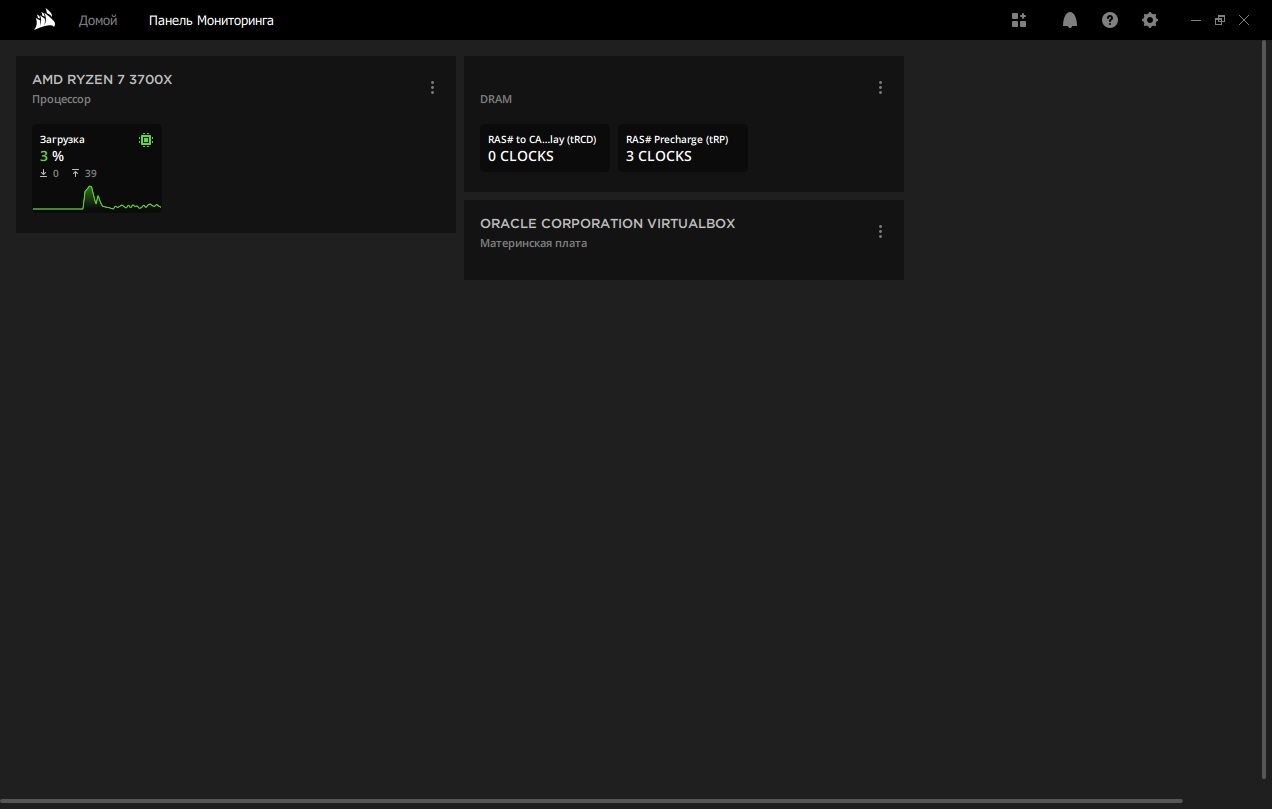
Task: Open the help question mark icon
Action: pyautogui.click(x=1110, y=20)
